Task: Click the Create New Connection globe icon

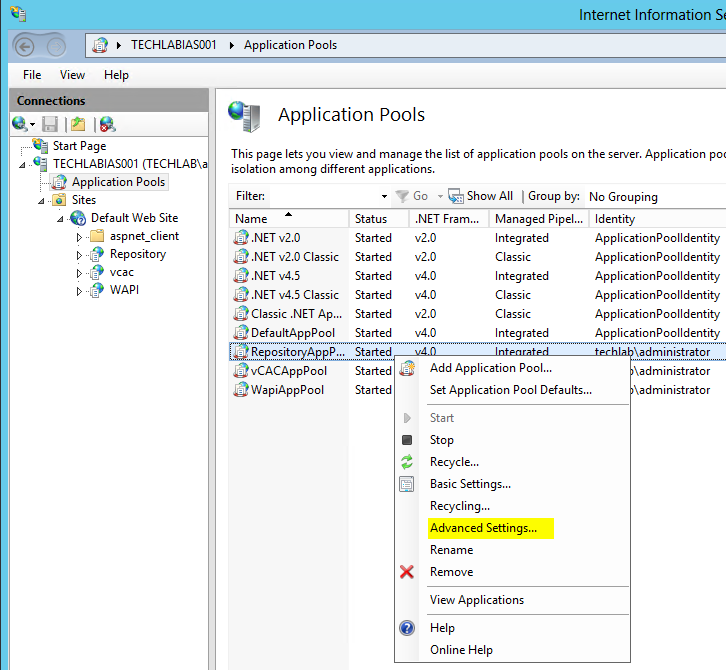Action: [x=19, y=124]
